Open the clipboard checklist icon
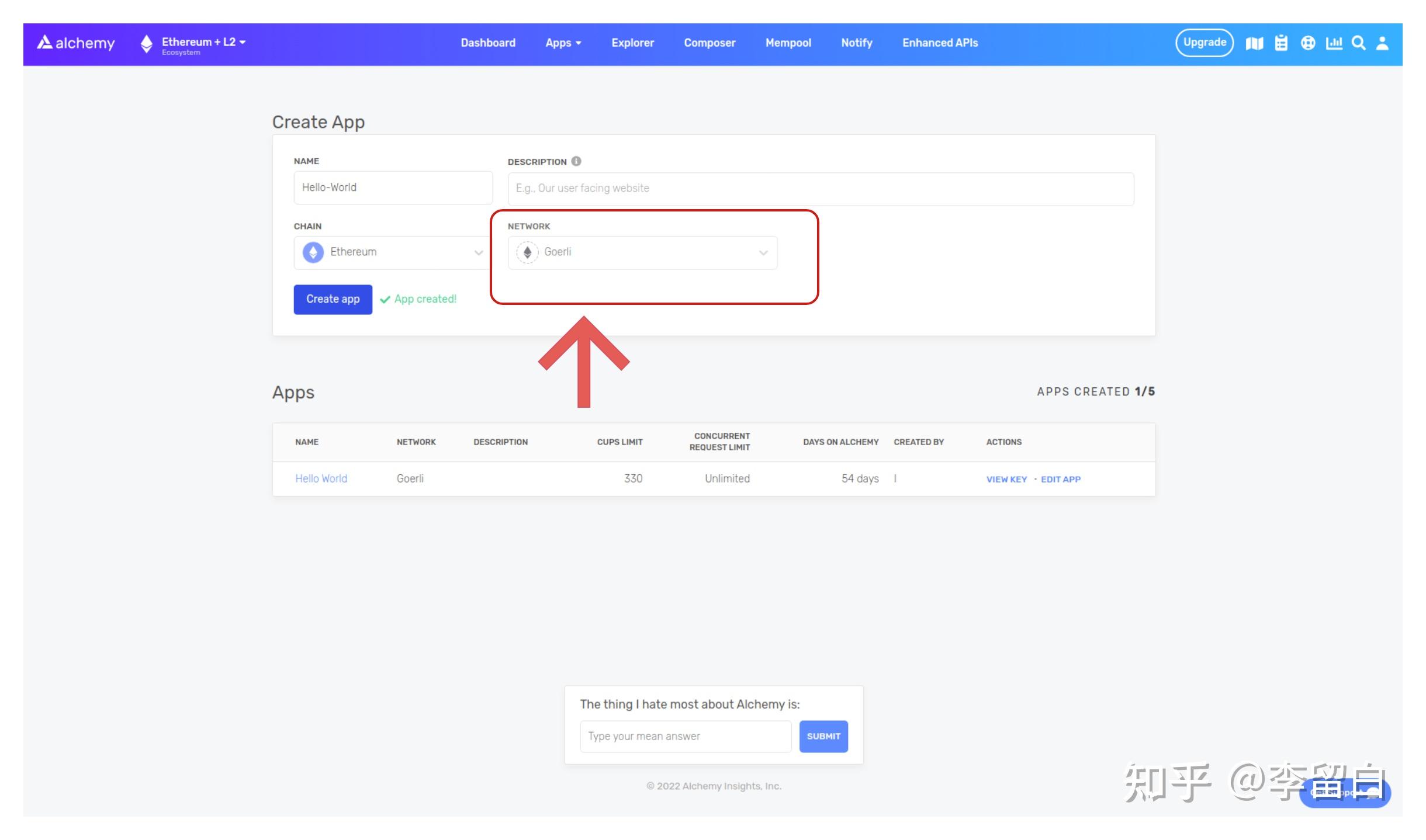 (1281, 43)
